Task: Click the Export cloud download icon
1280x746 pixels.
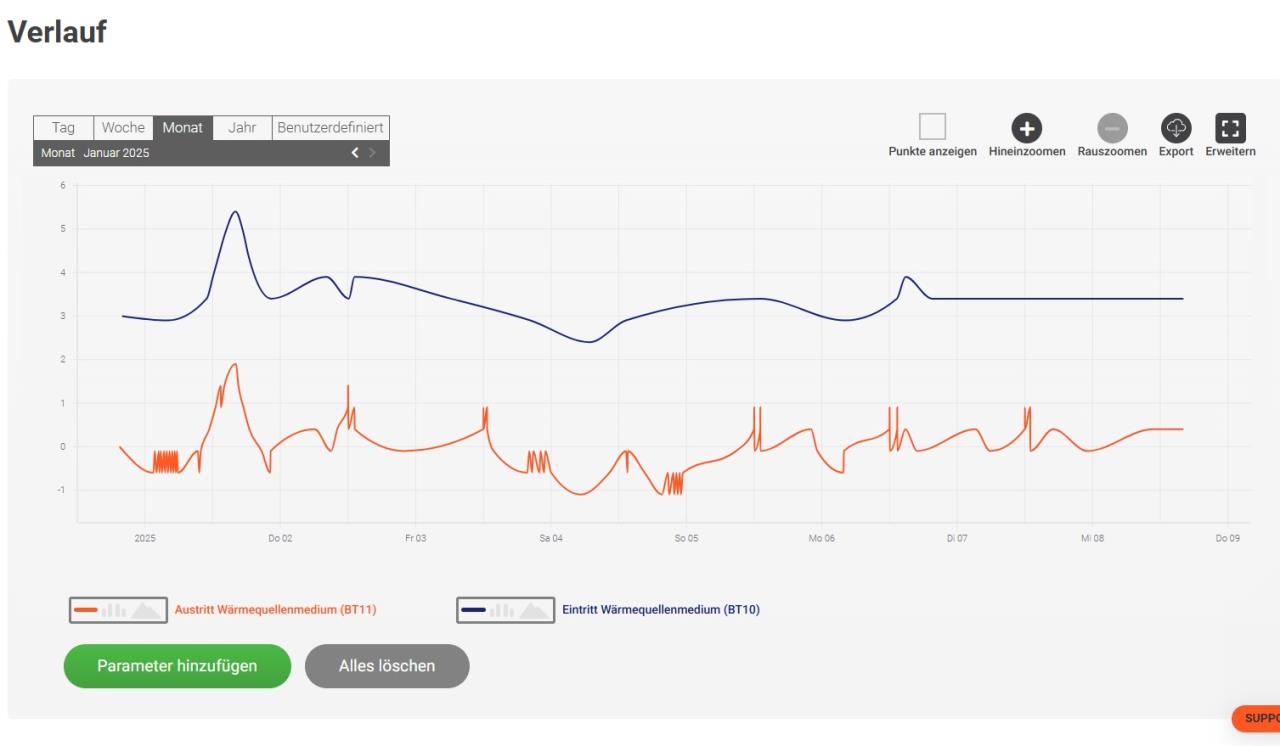Action: [x=1176, y=128]
